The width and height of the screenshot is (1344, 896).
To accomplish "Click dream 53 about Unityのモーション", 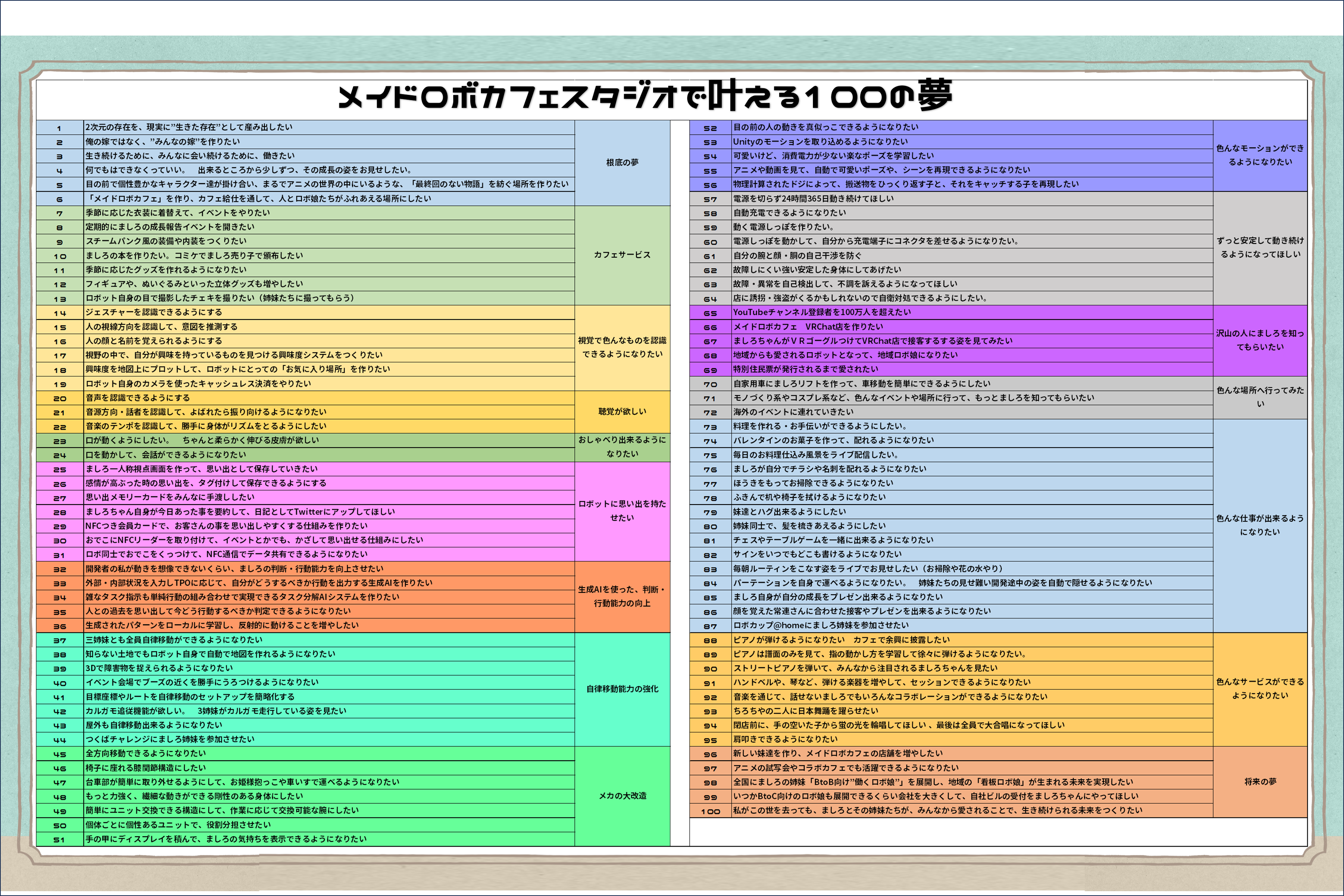I will click(820, 142).
